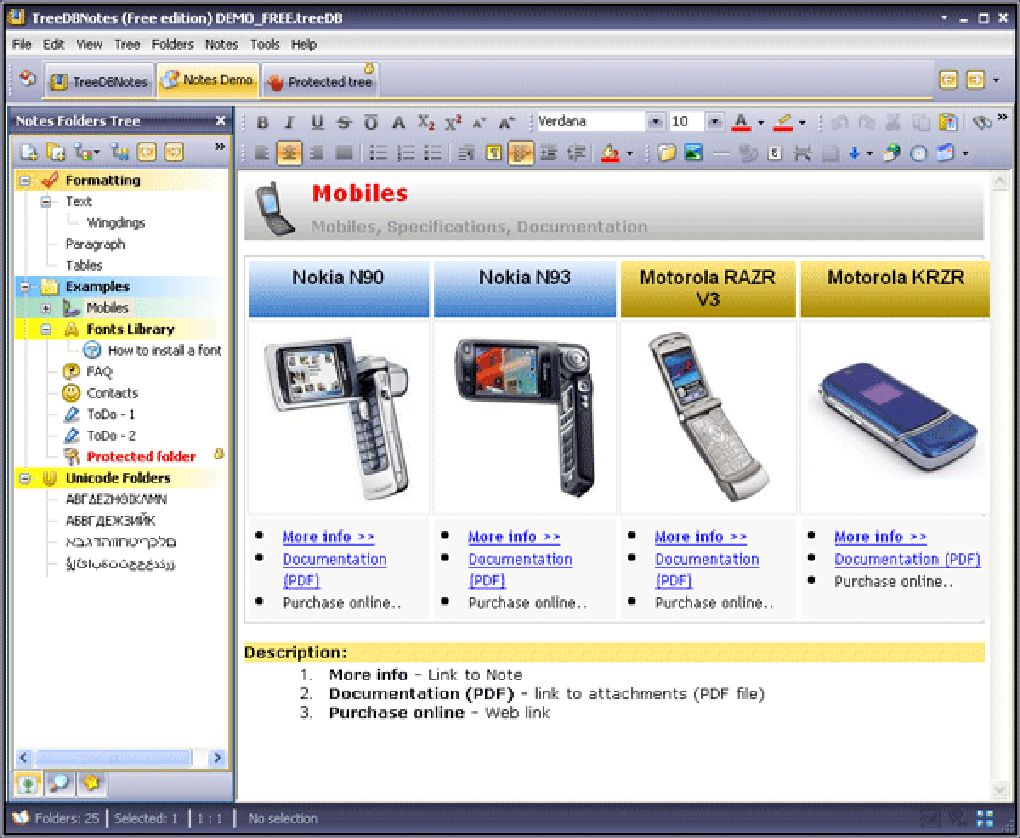Select the Protected folder tree item
This screenshot has width=1020, height=838.
141,456
